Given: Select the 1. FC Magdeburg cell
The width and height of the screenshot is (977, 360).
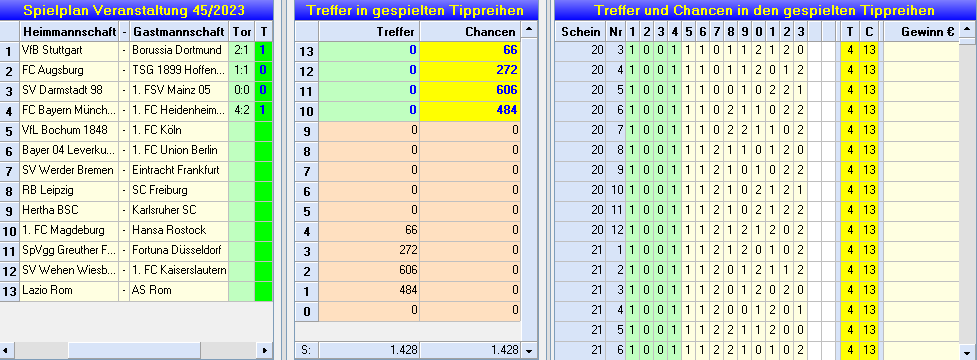Looking at the screenshot, I should coord(69,230).
